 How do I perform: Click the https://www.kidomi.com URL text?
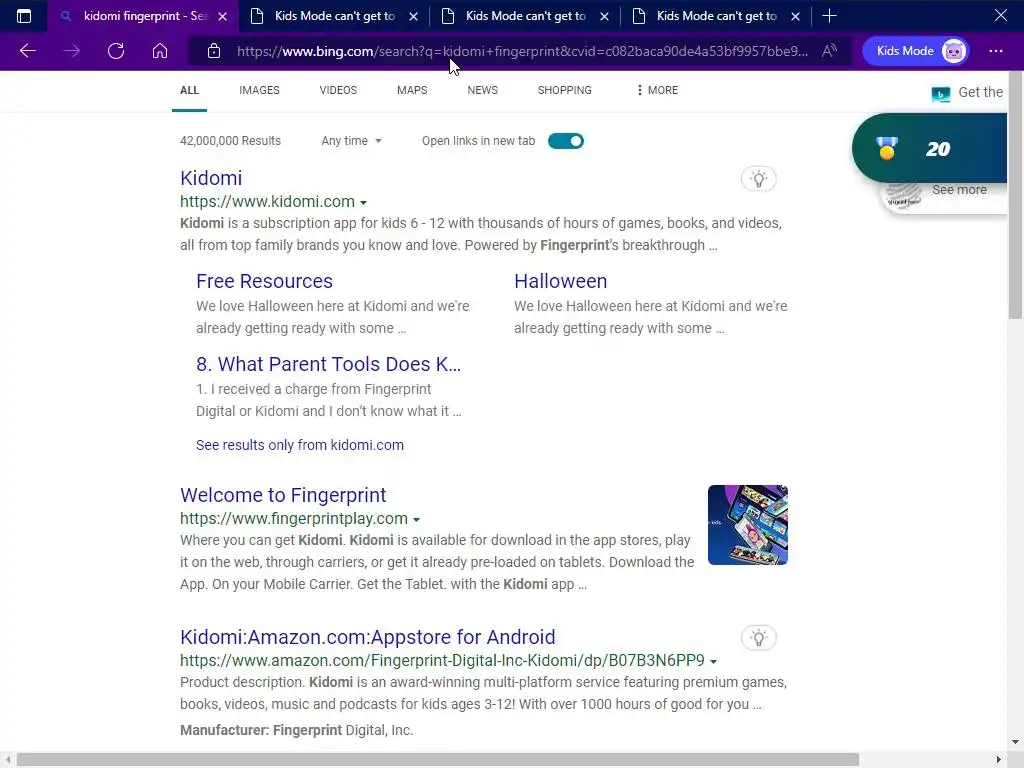coord(268,202)
